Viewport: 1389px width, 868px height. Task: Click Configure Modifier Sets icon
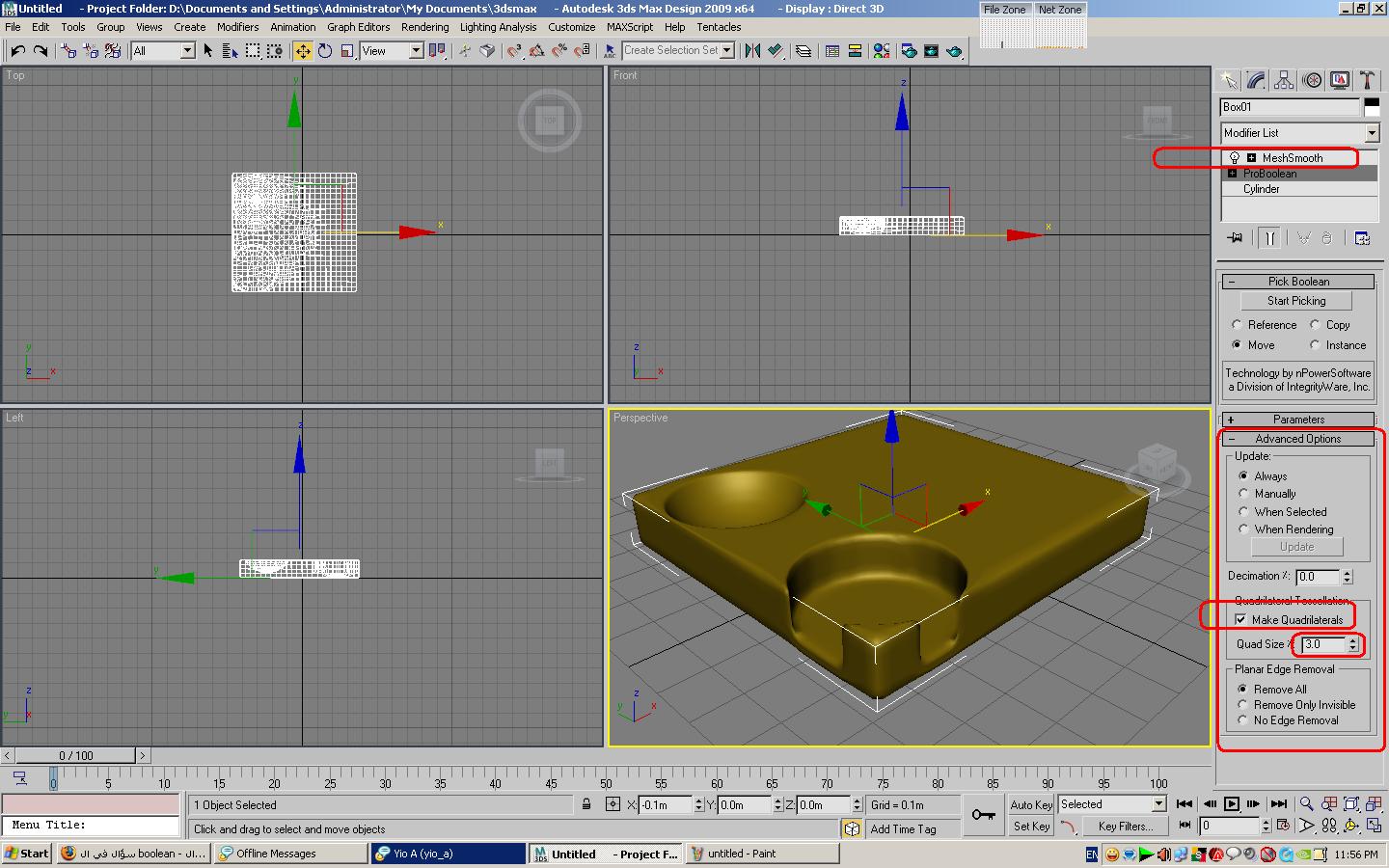(1362, 237)
